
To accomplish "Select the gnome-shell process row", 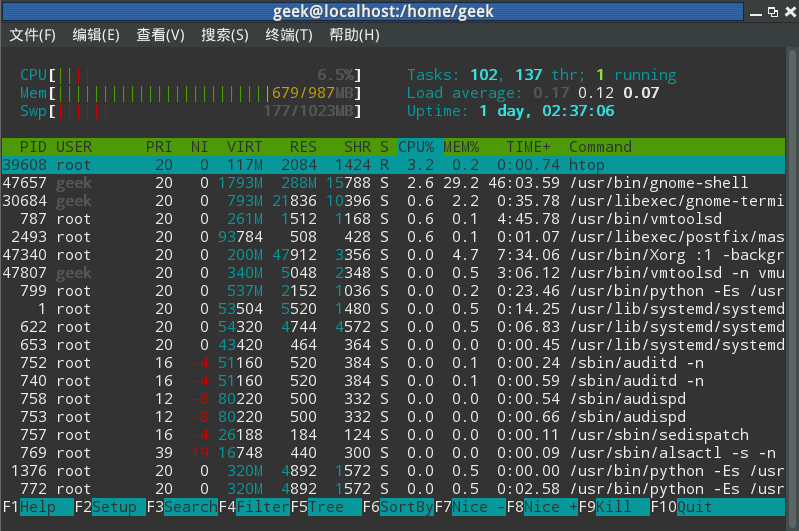I will [x=393, y=183].
